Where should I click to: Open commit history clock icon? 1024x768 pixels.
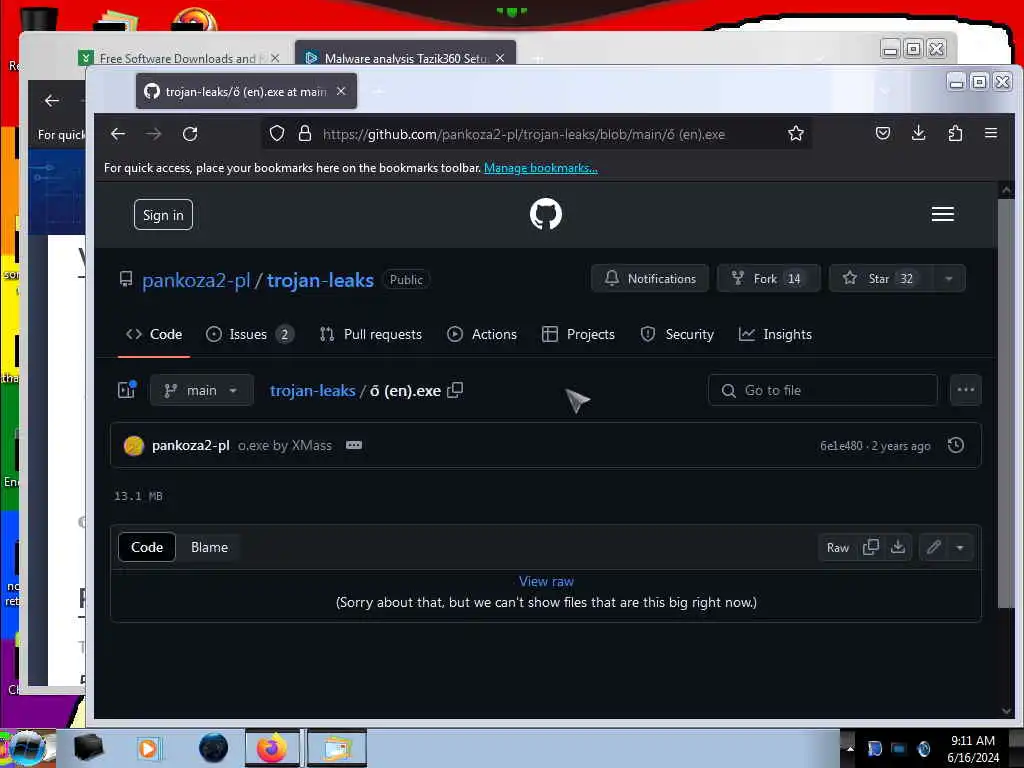[955, 445]
